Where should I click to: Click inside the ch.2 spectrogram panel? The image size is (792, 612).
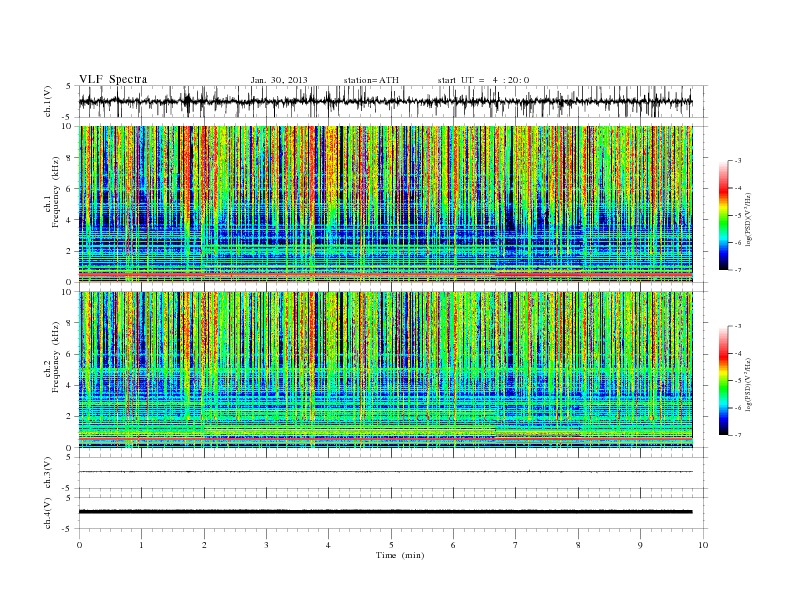386,370
